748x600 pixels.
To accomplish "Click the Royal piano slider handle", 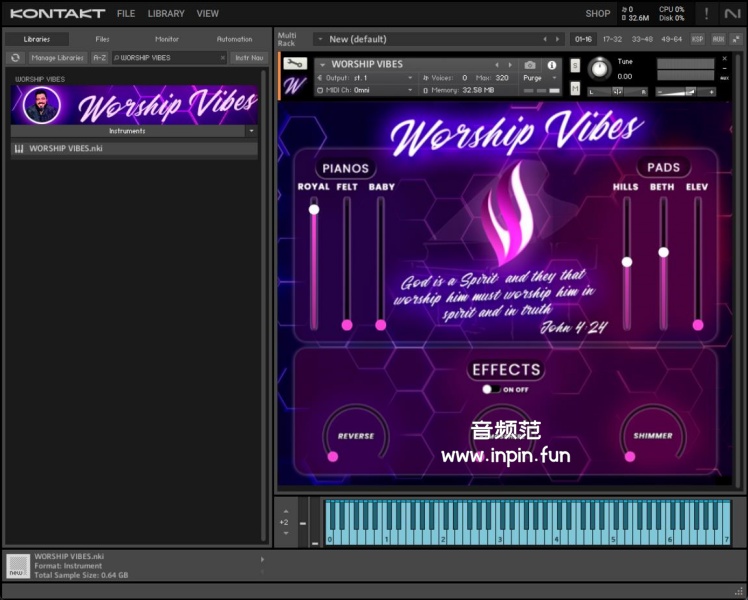I will (x=314, y=209).
